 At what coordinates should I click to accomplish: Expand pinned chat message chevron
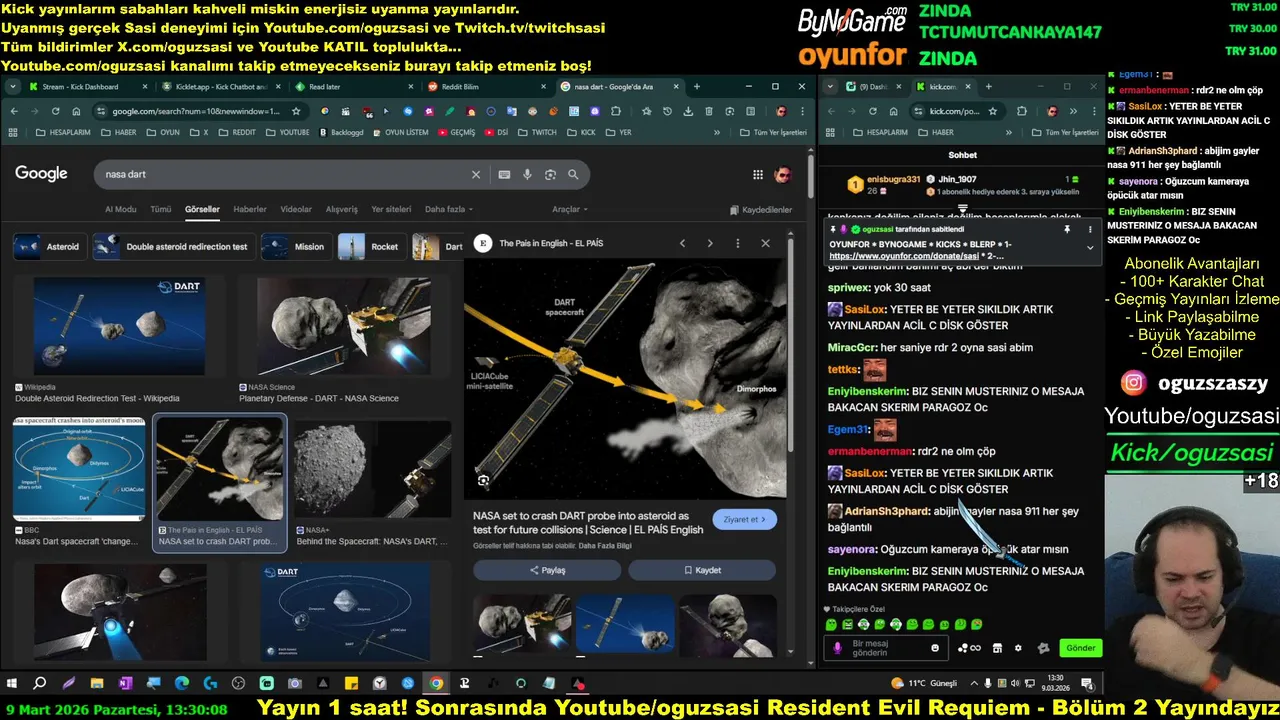pos(1090,247)
